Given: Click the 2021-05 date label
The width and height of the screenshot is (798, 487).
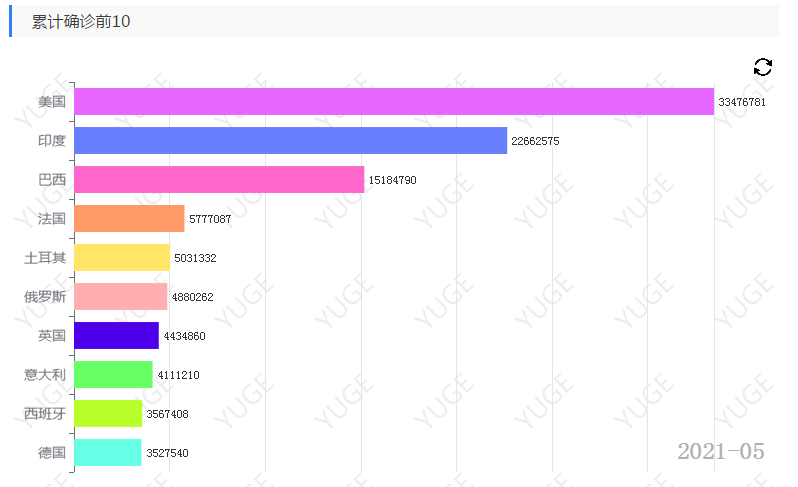Looking at the screenshot, I should [720, 451].
